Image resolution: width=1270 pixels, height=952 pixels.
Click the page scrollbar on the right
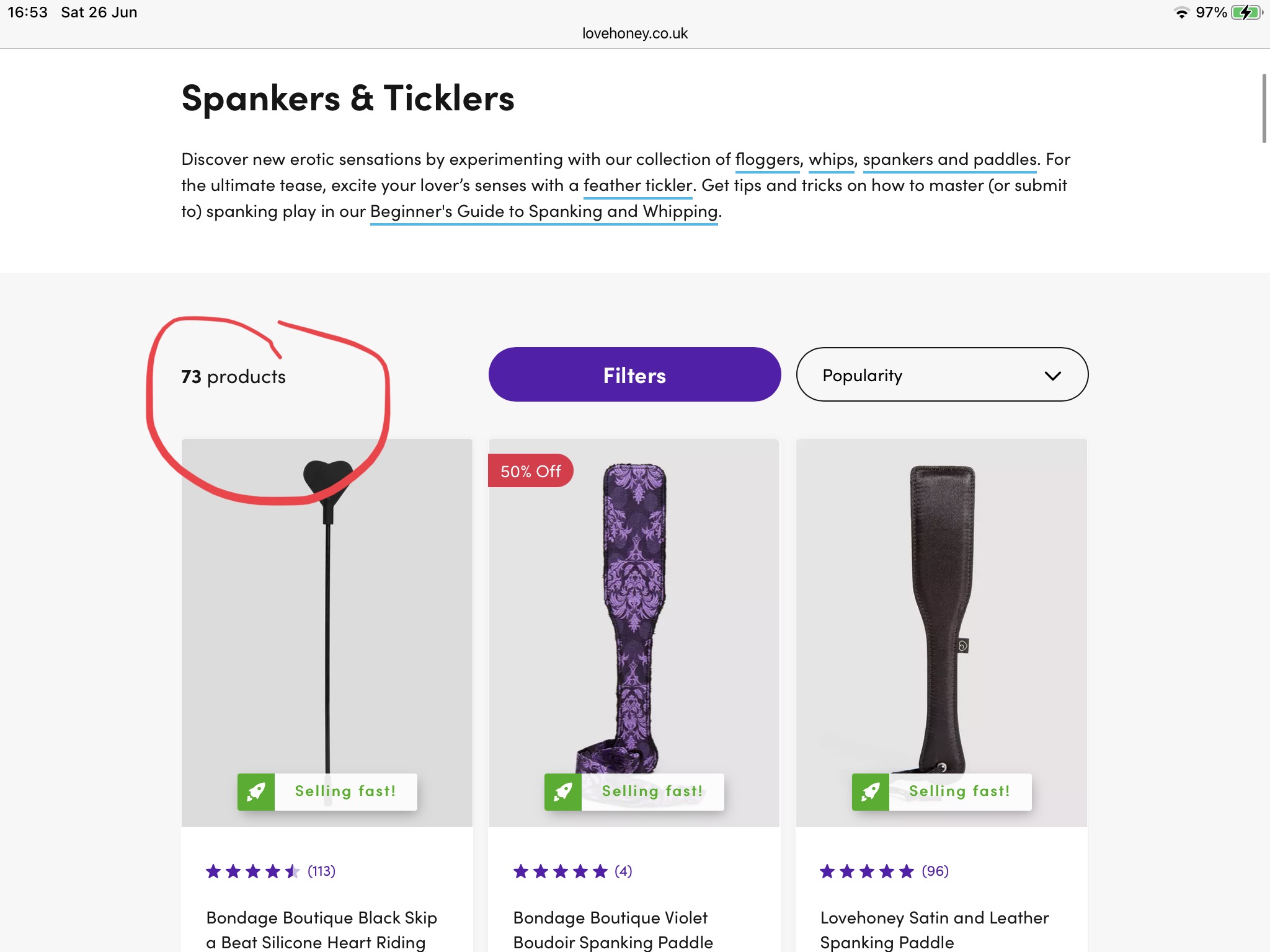coord(1265,108)
